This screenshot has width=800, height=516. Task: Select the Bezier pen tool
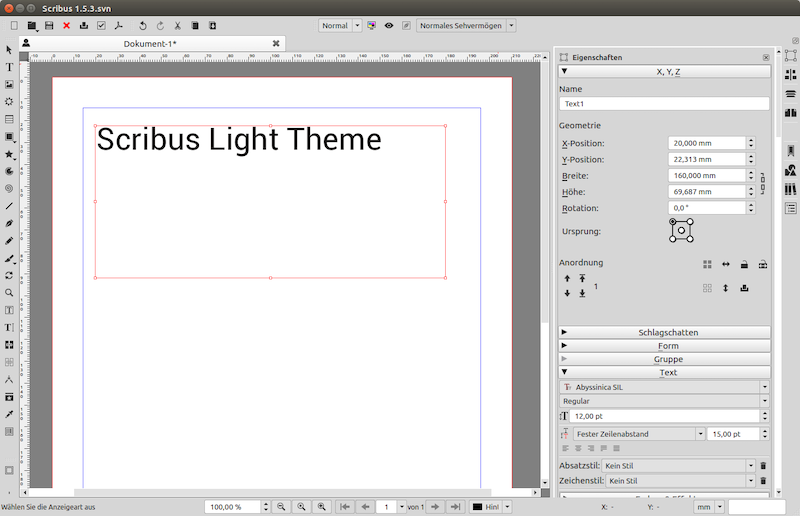9,224
